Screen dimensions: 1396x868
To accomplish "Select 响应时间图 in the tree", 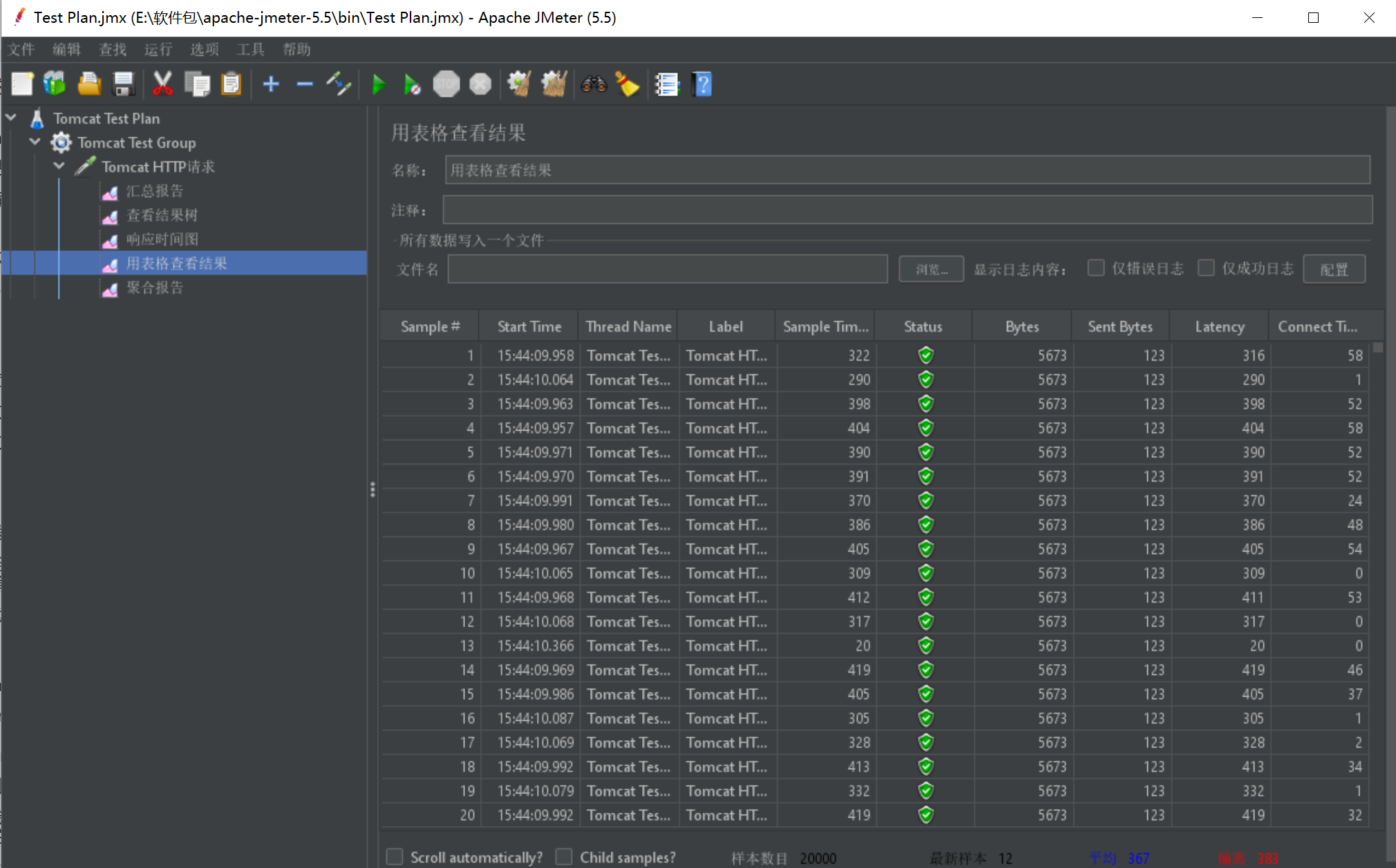I will click(x=162, y=240).
